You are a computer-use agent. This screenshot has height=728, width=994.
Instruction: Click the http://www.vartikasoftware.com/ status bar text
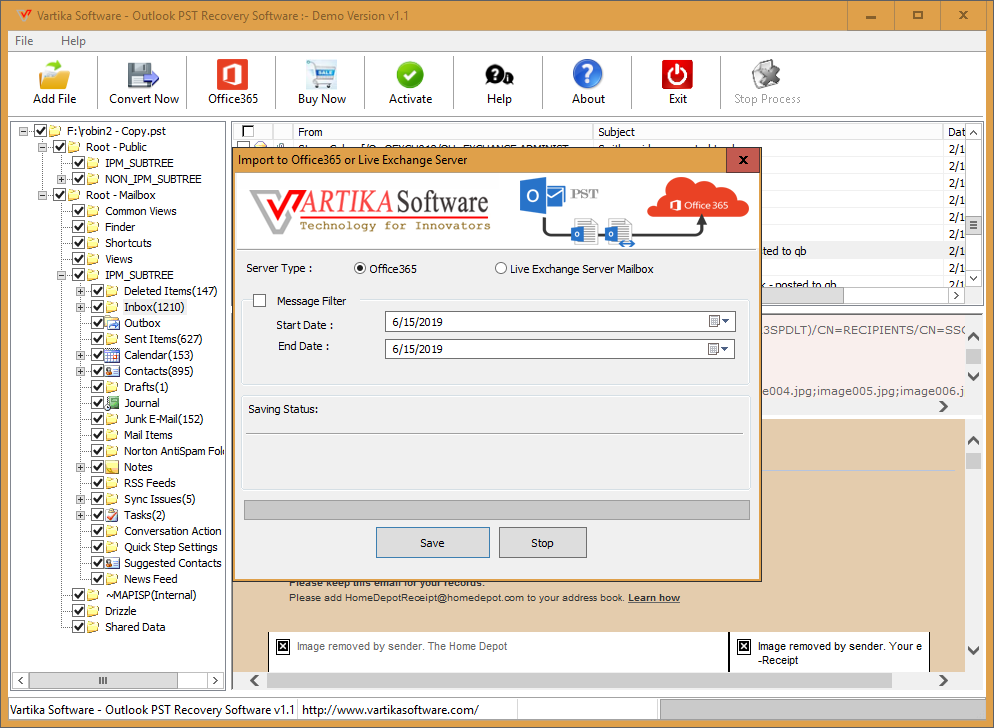390,710
